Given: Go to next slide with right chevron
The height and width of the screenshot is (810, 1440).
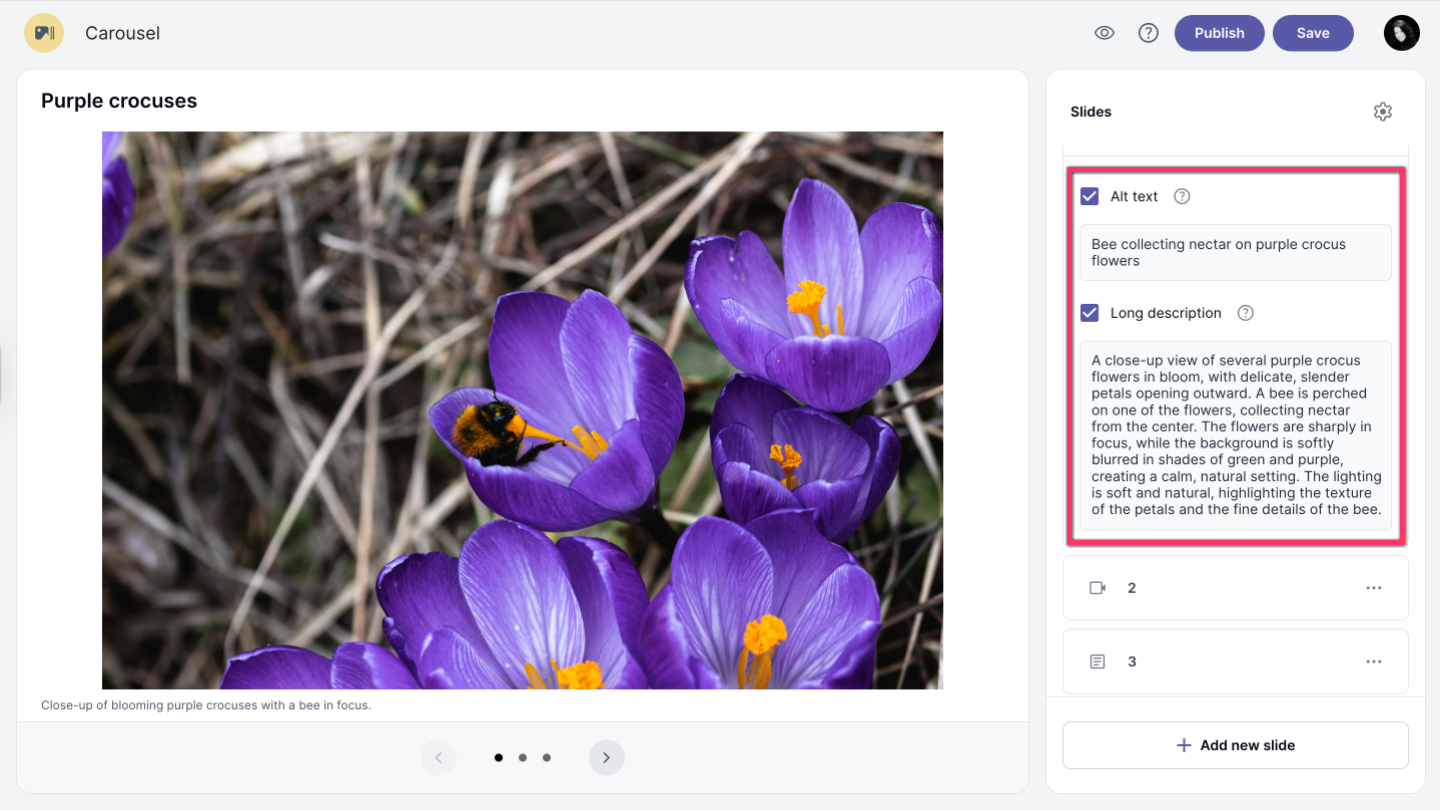Looking at the screenshot, I should click(606, 758).
